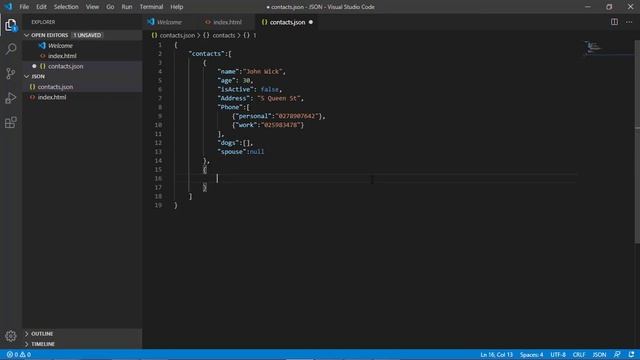Click the errors and warnings status indicator
Image resolution: width=640 pixels, height=360 pixels.
pos(19,355)
